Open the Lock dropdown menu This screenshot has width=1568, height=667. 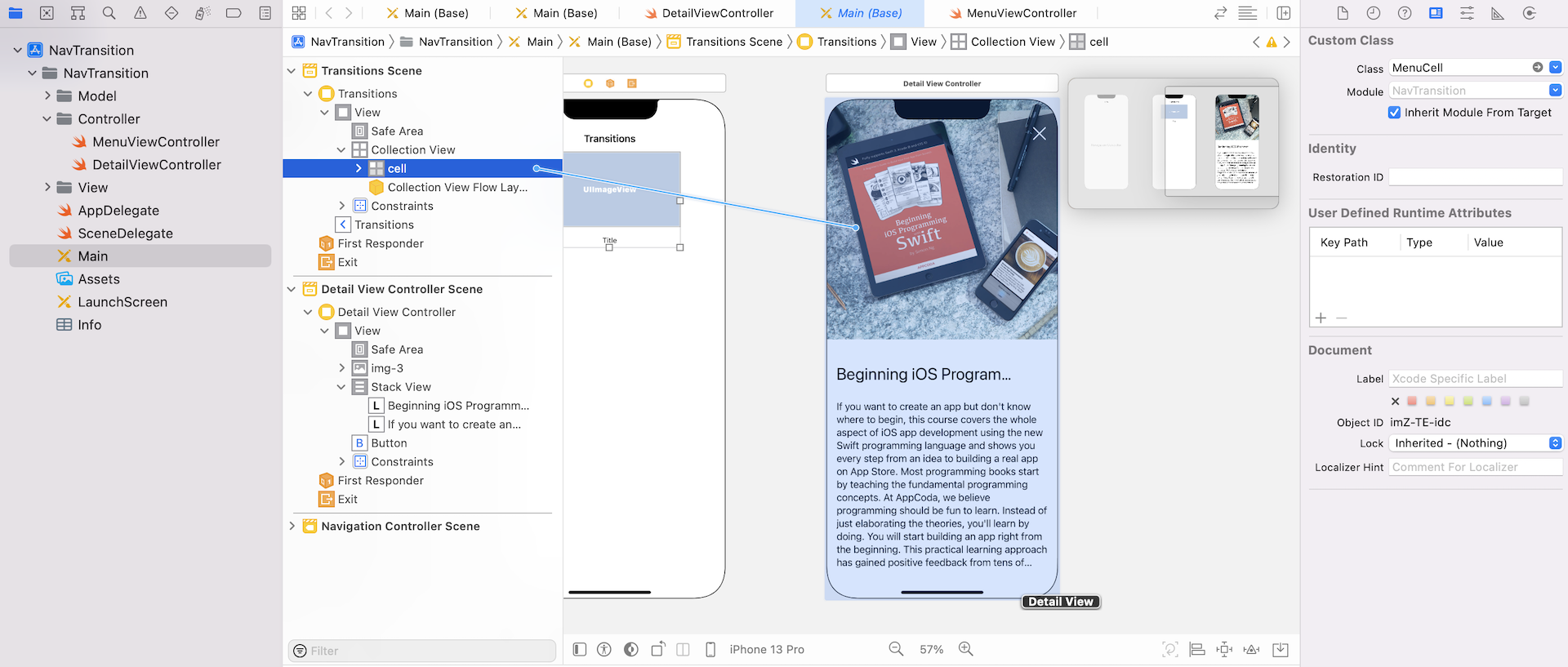pos(1555,443)
